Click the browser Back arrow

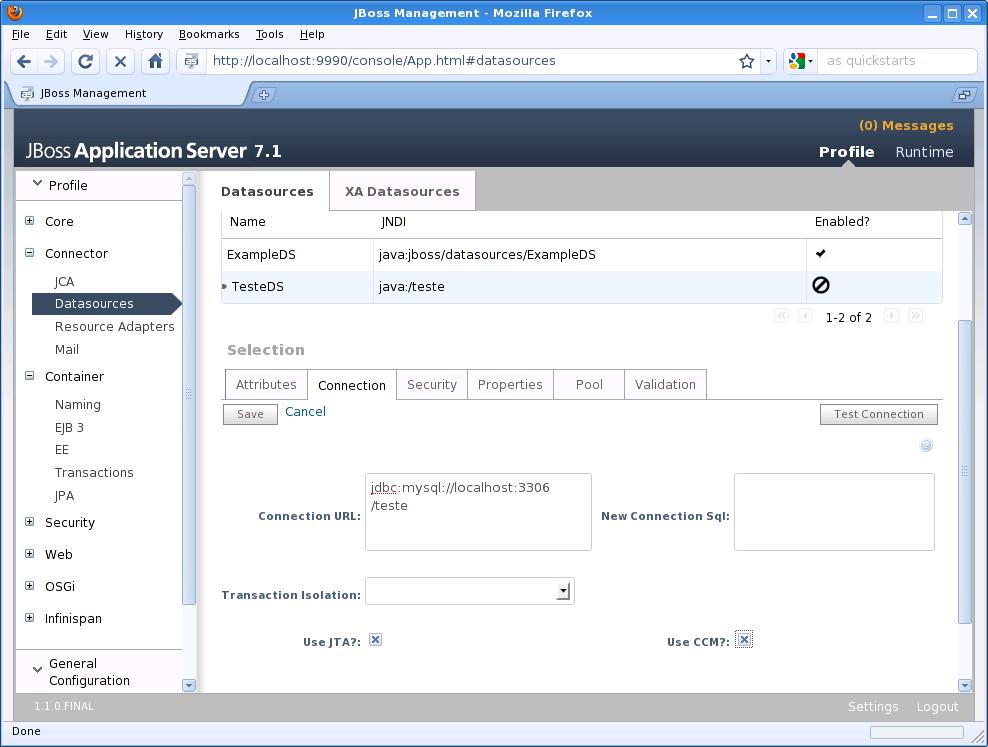(x=24, y=61)
